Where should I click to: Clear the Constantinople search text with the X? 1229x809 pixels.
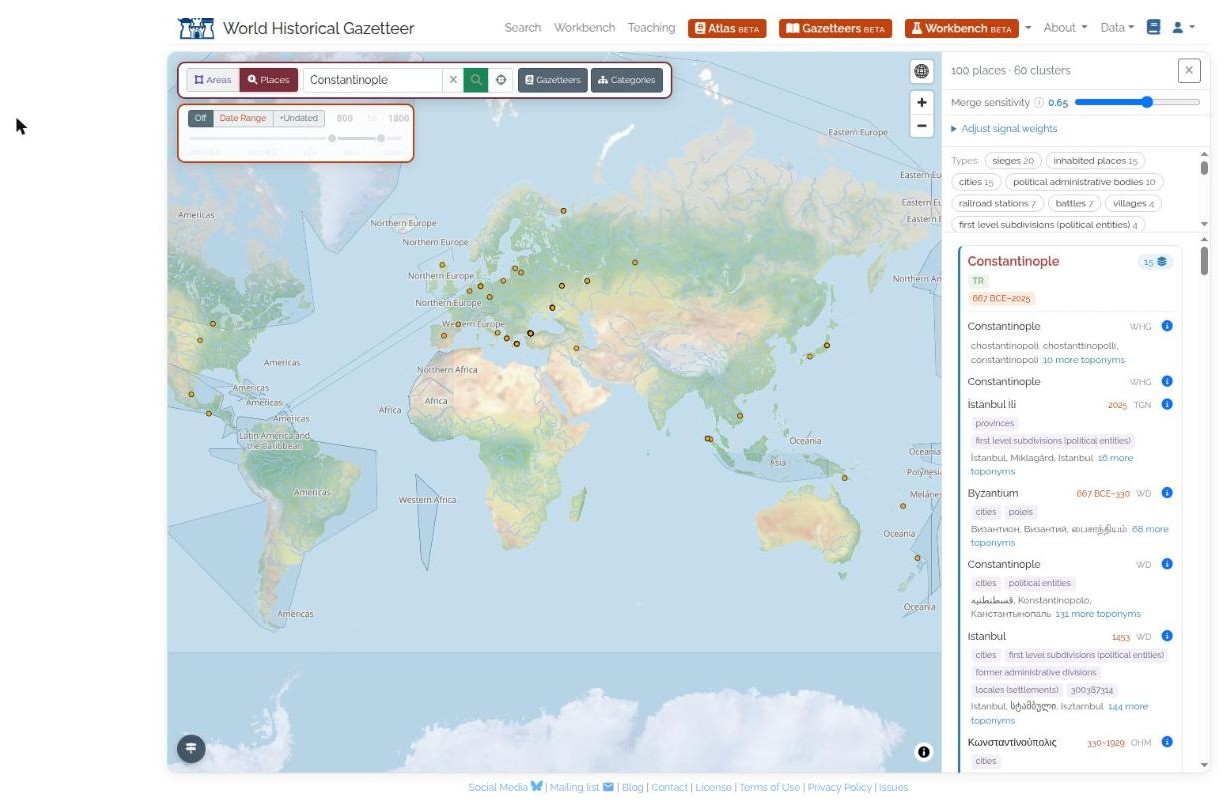(x=453, y=80)
